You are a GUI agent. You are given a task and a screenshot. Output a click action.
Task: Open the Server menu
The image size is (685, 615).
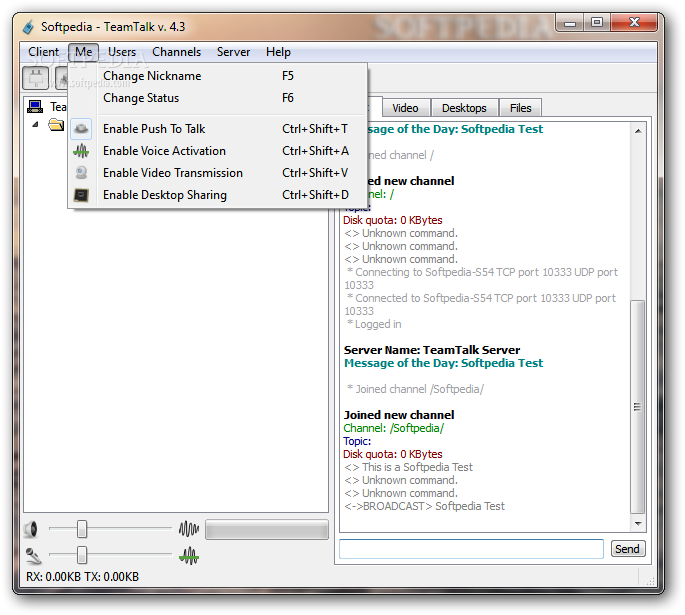[233, 52]
